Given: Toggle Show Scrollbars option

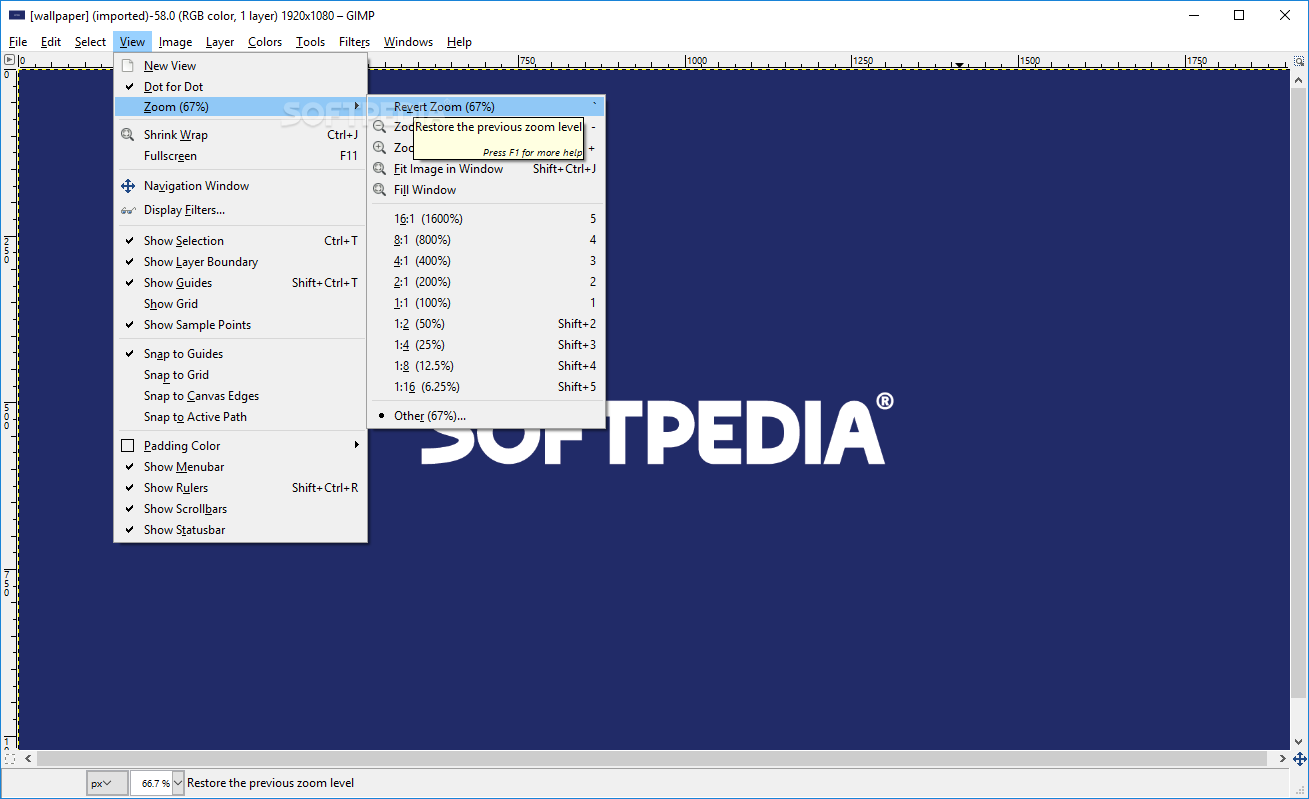Looking at the screenshot, I should coord(240,509).
